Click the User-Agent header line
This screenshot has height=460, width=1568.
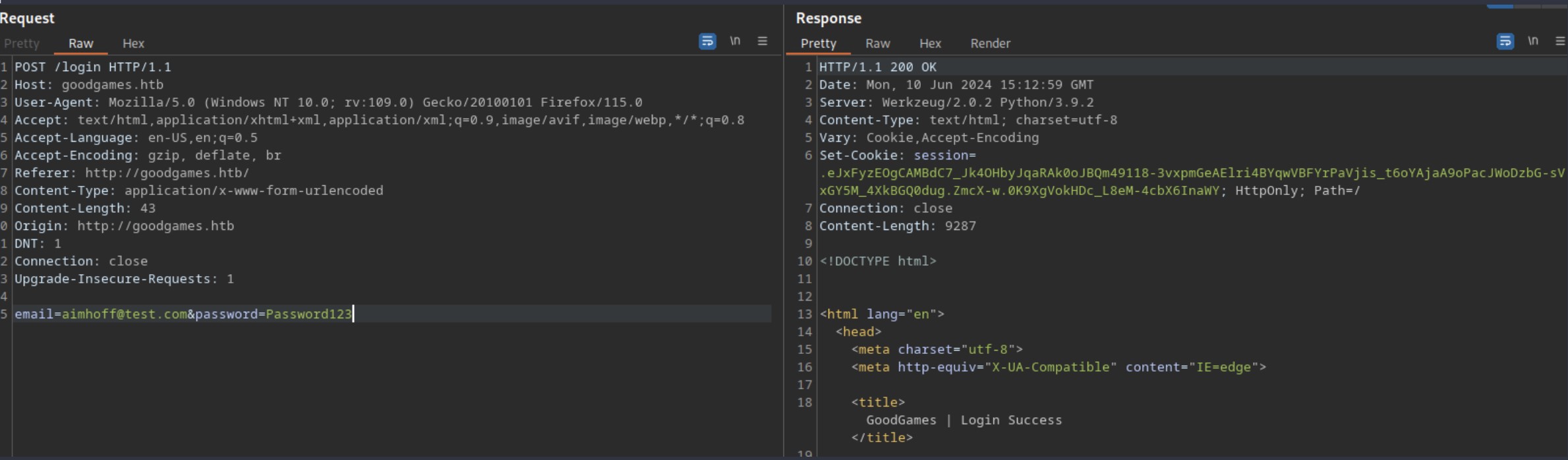click(328, 103)
